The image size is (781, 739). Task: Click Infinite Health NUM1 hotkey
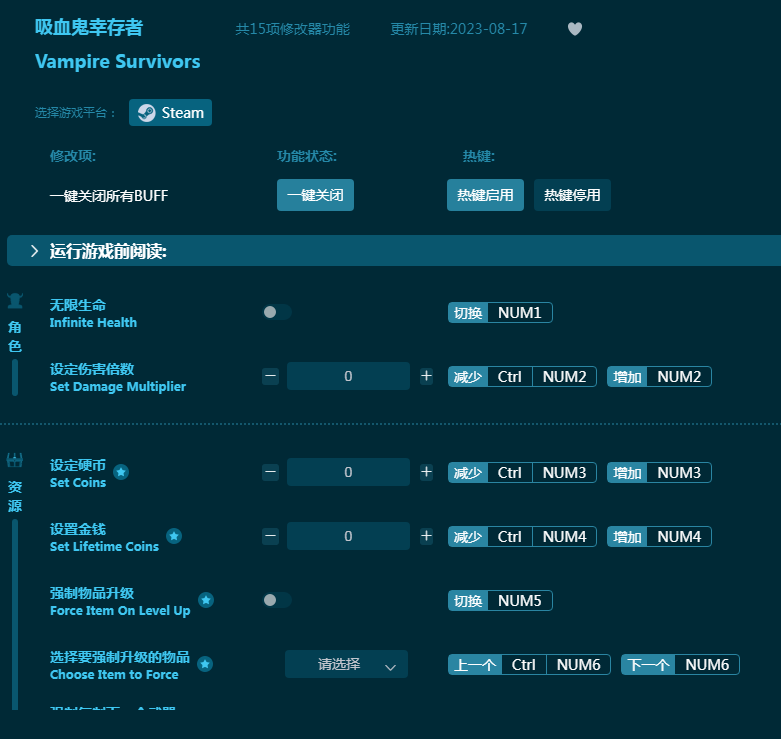coord(500,313)
